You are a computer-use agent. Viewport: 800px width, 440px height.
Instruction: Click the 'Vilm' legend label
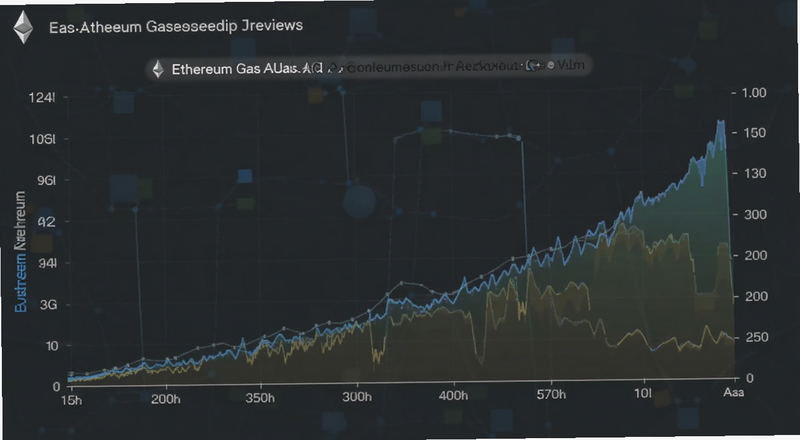pyautogui.click(x=571, y=65)
